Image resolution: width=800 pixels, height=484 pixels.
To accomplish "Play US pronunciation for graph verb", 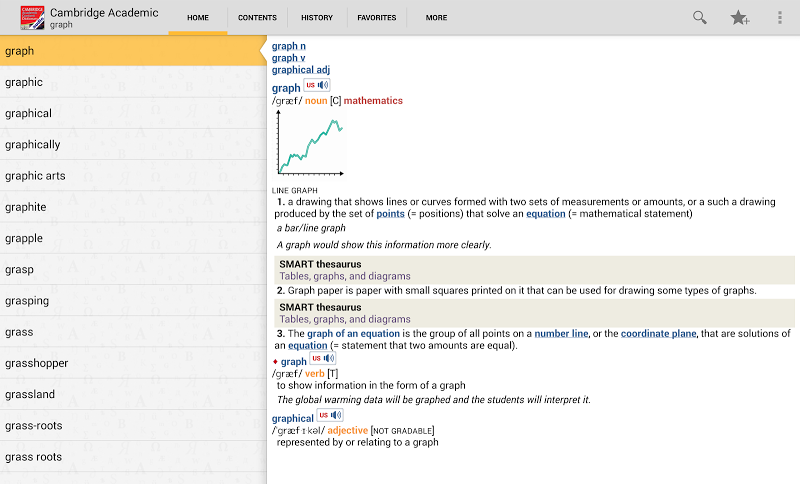I will (x=323, y=358).
